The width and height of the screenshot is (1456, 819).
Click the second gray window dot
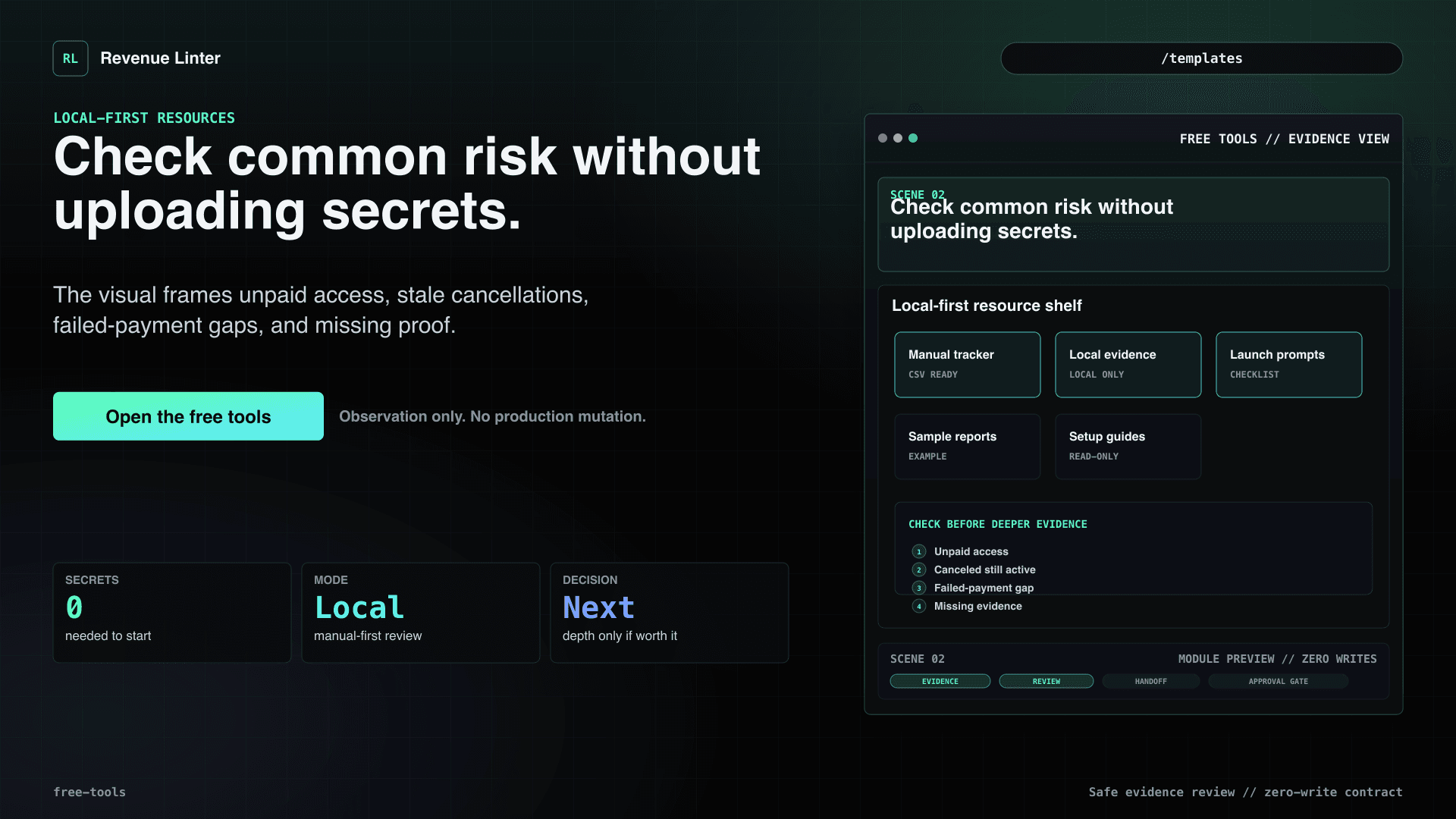[898, 138]
